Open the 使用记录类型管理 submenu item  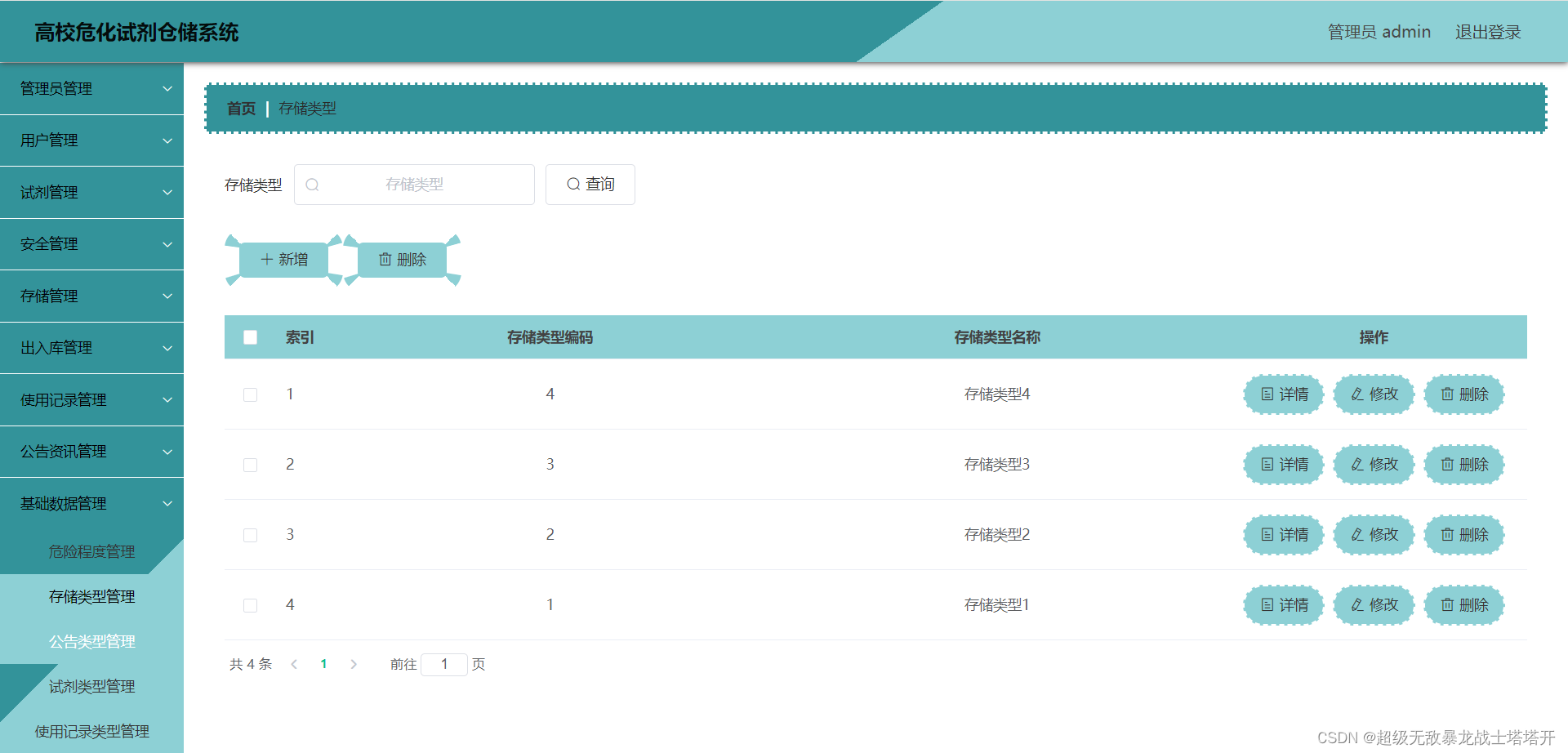pyautogui.click(x=91, y=732)
